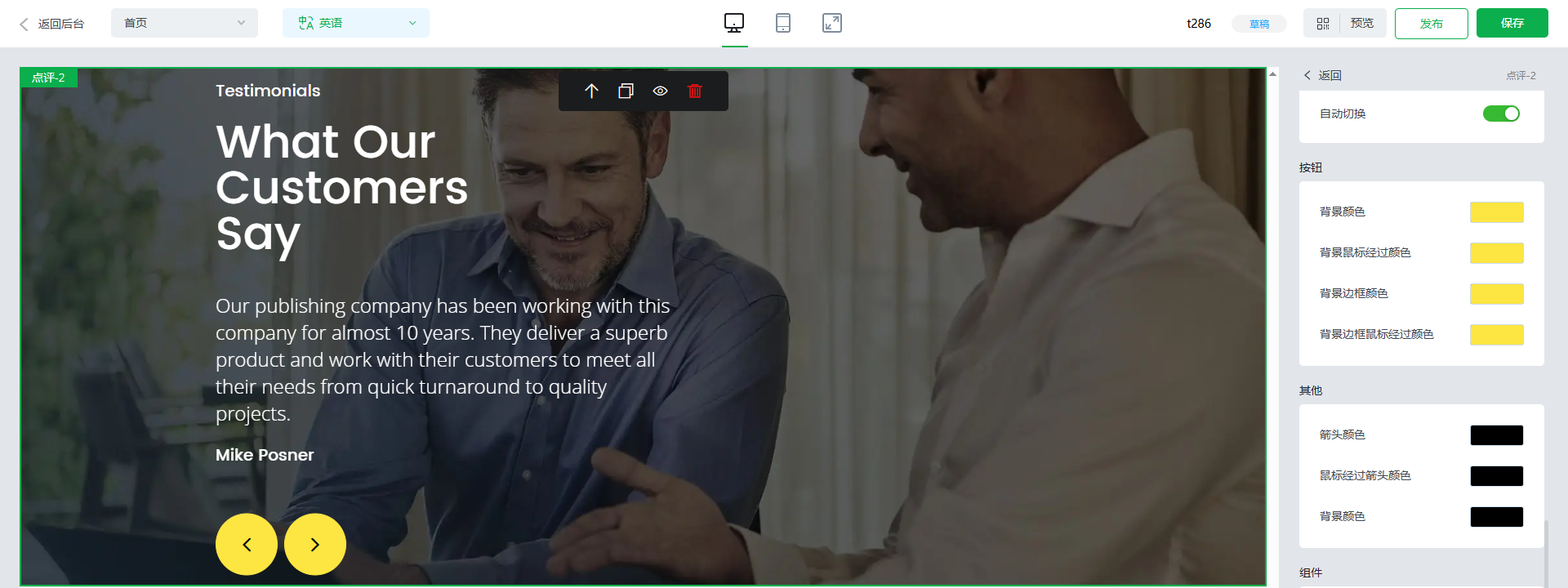This screenshot has width=1568, height=588.
Task: Switch to tablet/mobile preview mode
Action: (783, 23)
